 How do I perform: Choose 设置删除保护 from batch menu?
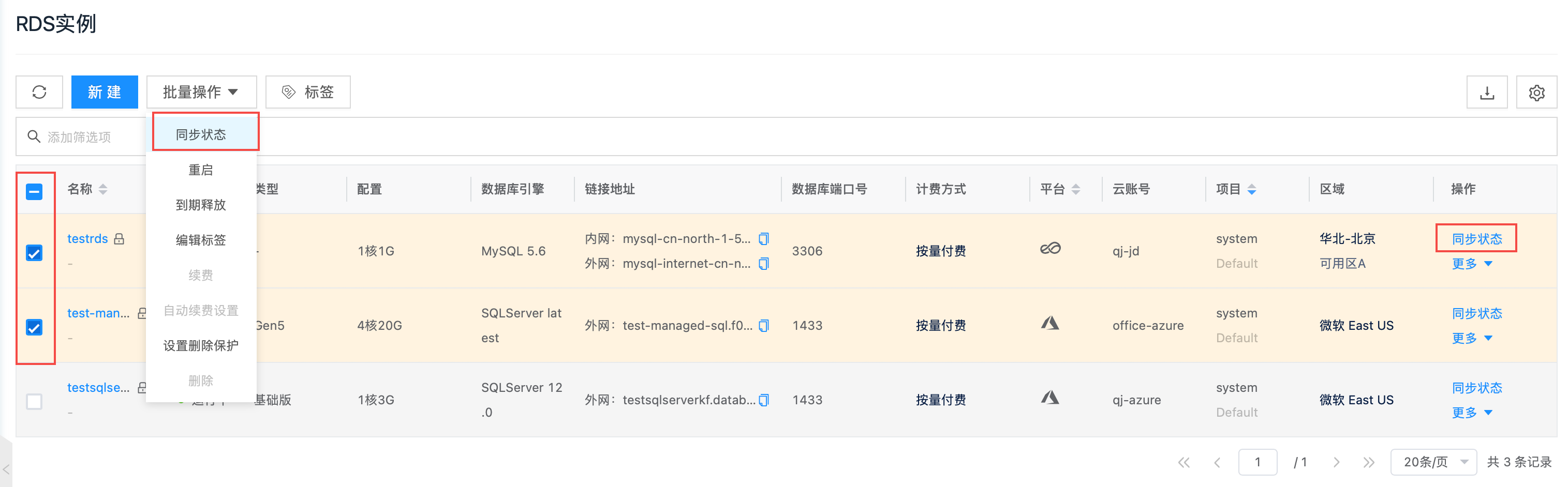201,345
